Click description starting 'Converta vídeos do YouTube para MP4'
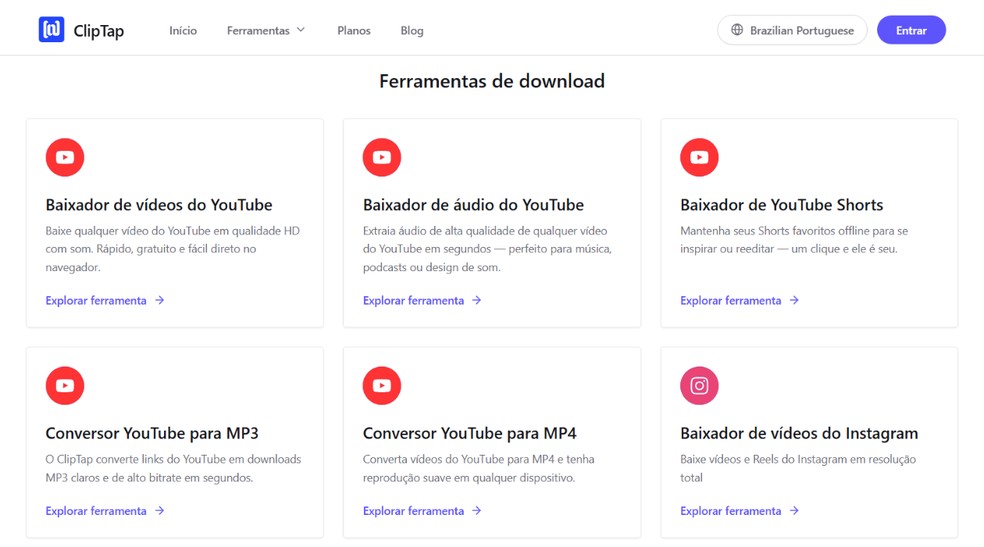 478,468
